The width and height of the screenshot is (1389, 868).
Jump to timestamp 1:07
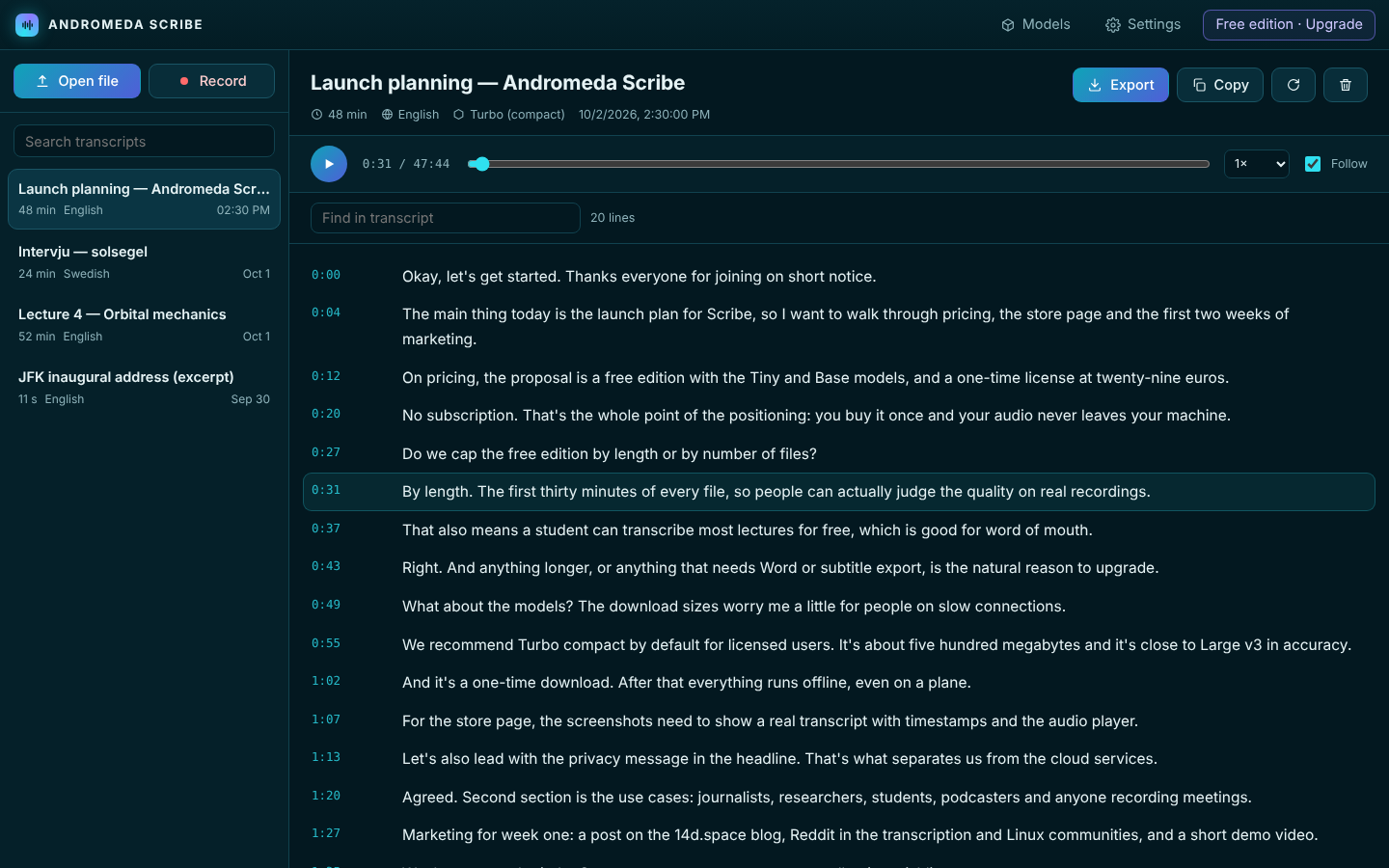(x=326, y=719)
